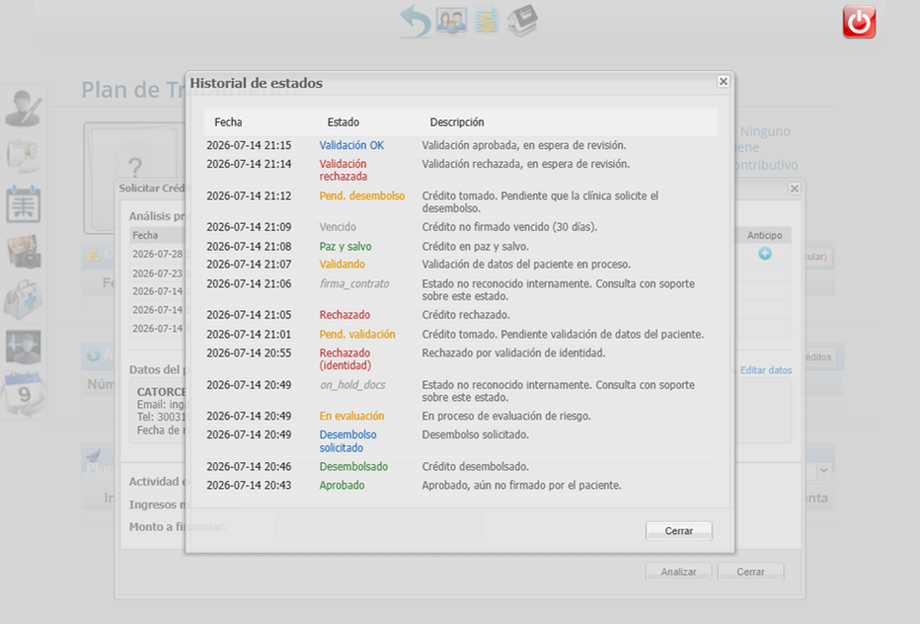This screenshot has width=920, height=624.
Task: Open the documents sidebar icon below patient icon
Action: point(23,156)
